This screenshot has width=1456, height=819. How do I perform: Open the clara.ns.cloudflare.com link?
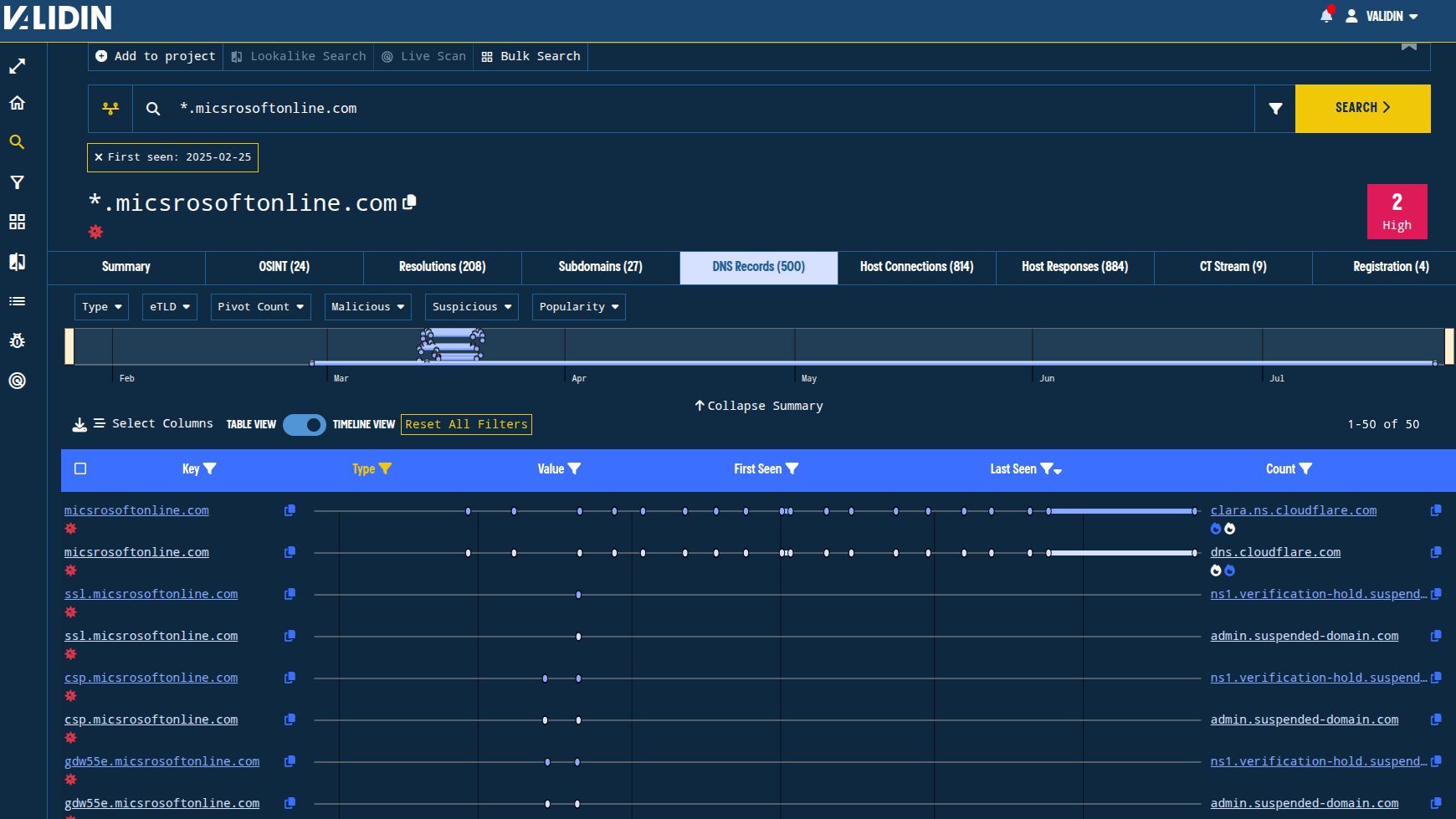[1294, 510]
